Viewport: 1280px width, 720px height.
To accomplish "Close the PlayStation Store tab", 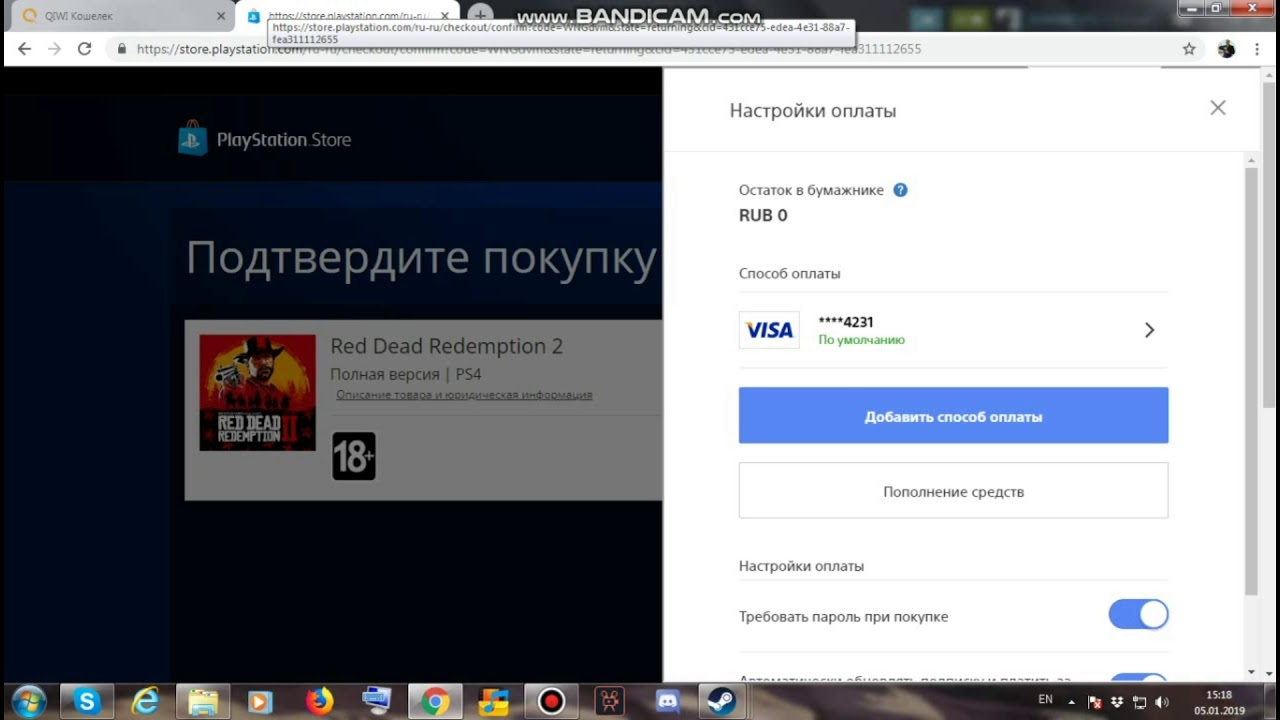I will pyautogui.click(x=445, y=16).
